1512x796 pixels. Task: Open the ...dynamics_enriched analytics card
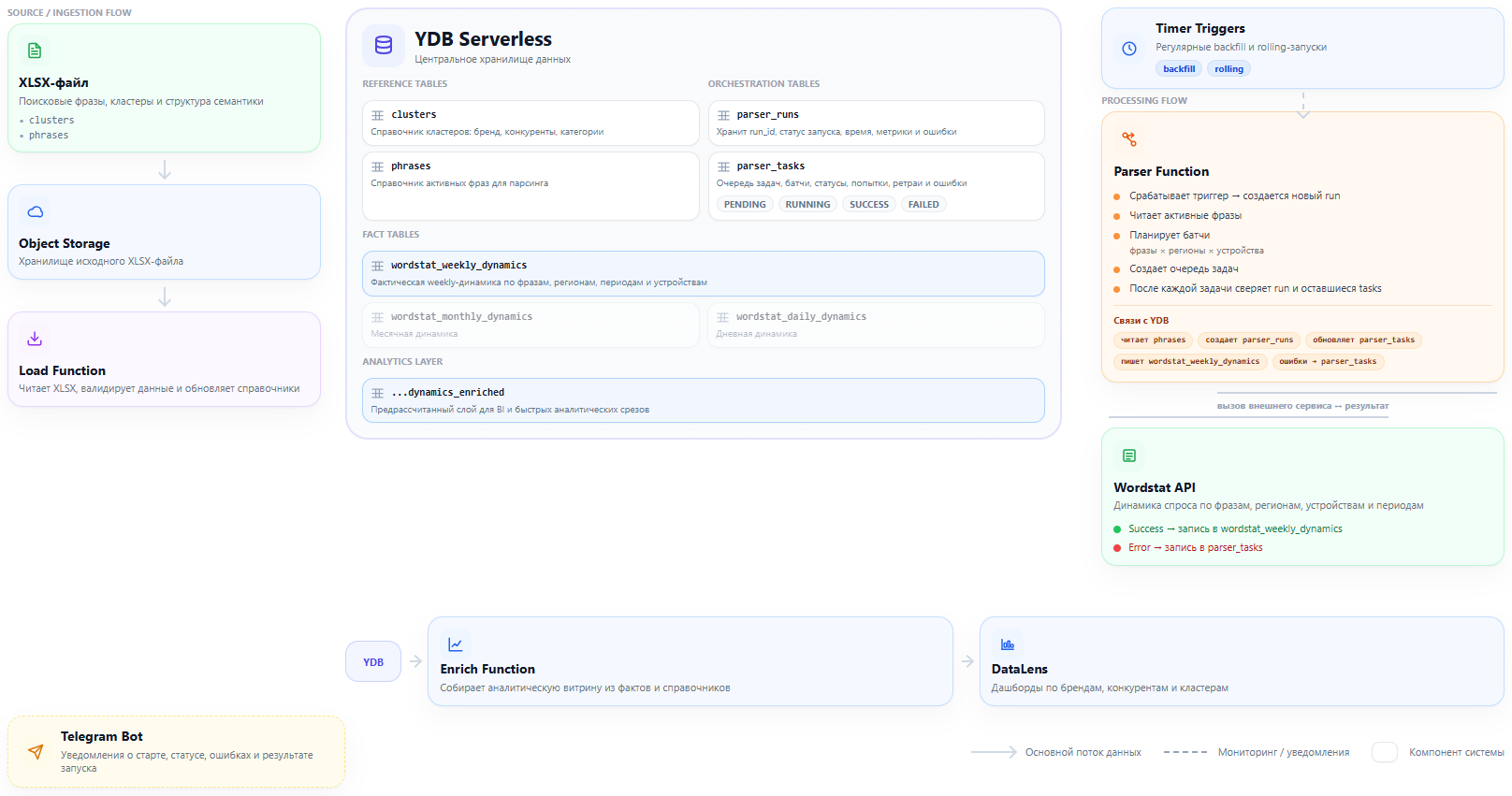tap(704, 400)
